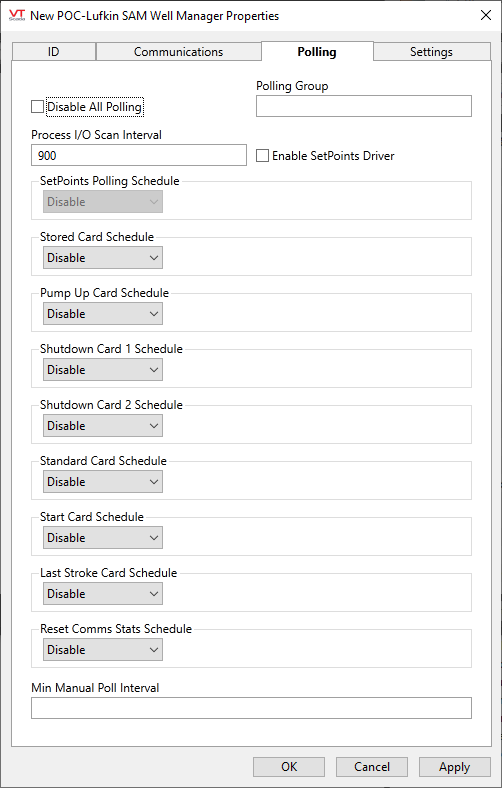
Task: Click the VTScada logo icon in title bar
Action: 17,15
